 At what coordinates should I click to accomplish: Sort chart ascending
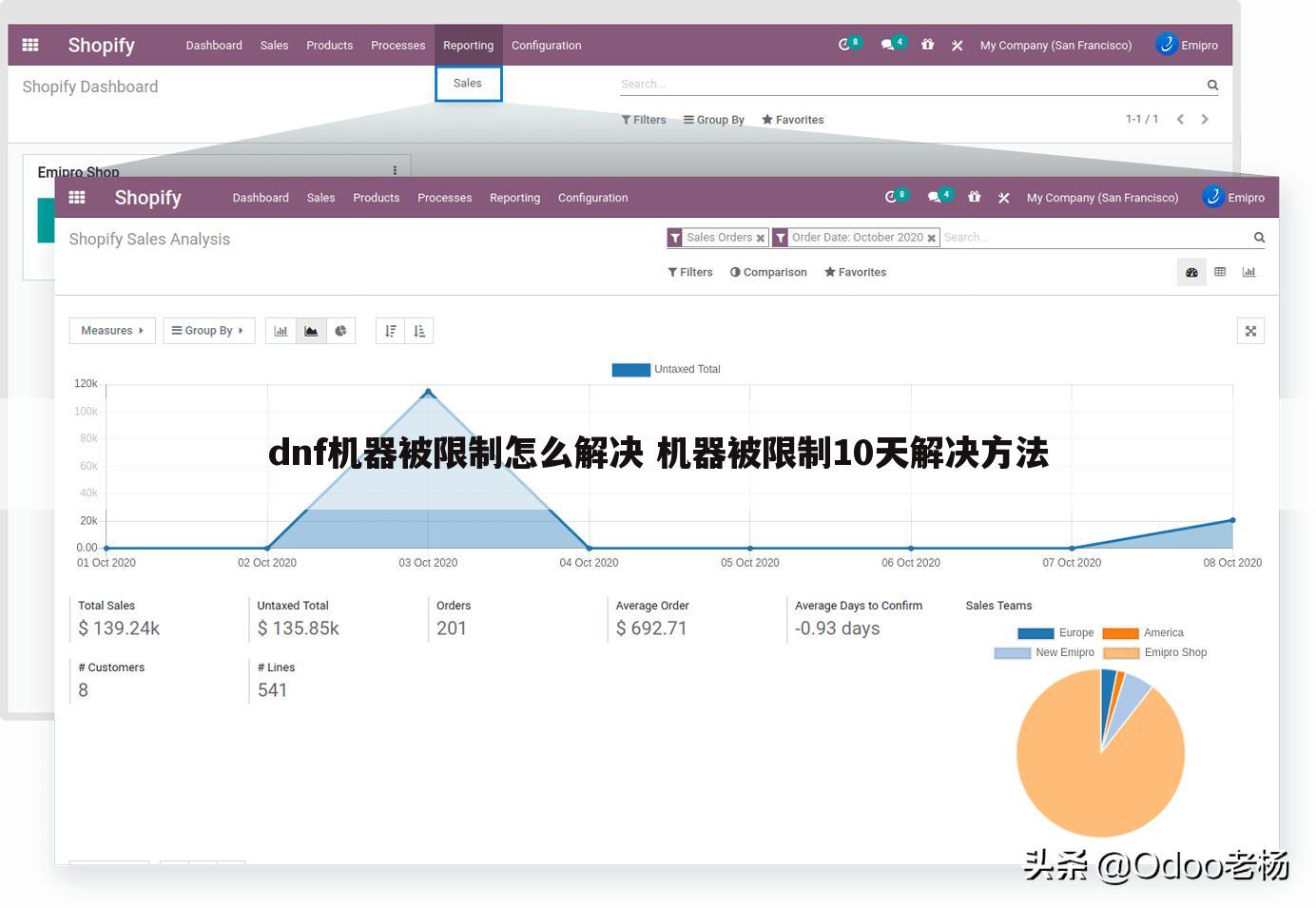point(419,331)
